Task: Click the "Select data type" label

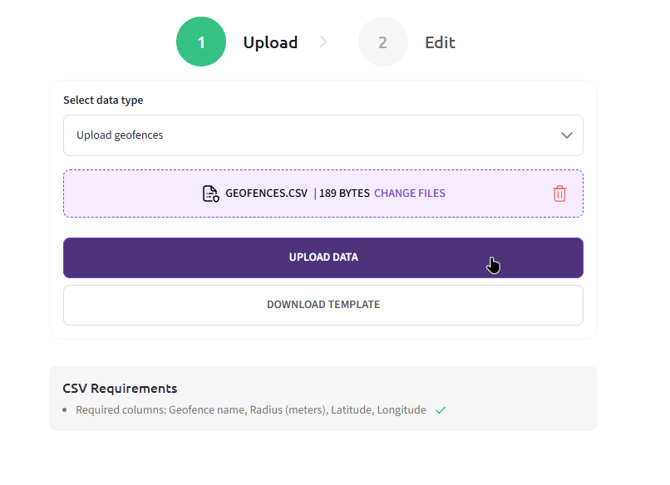Action: (103, 100)
